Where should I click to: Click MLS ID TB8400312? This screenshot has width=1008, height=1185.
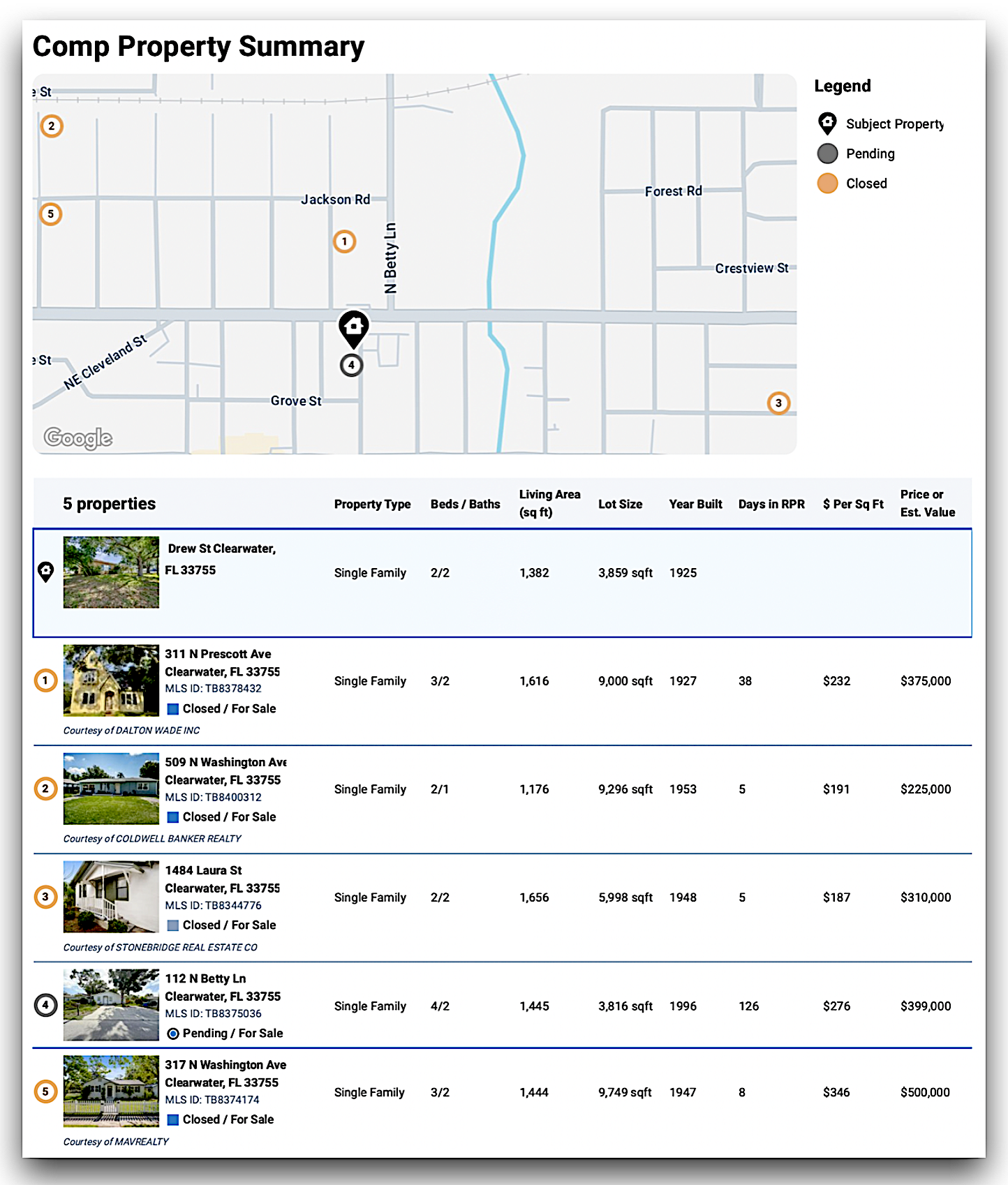point(213,797)
